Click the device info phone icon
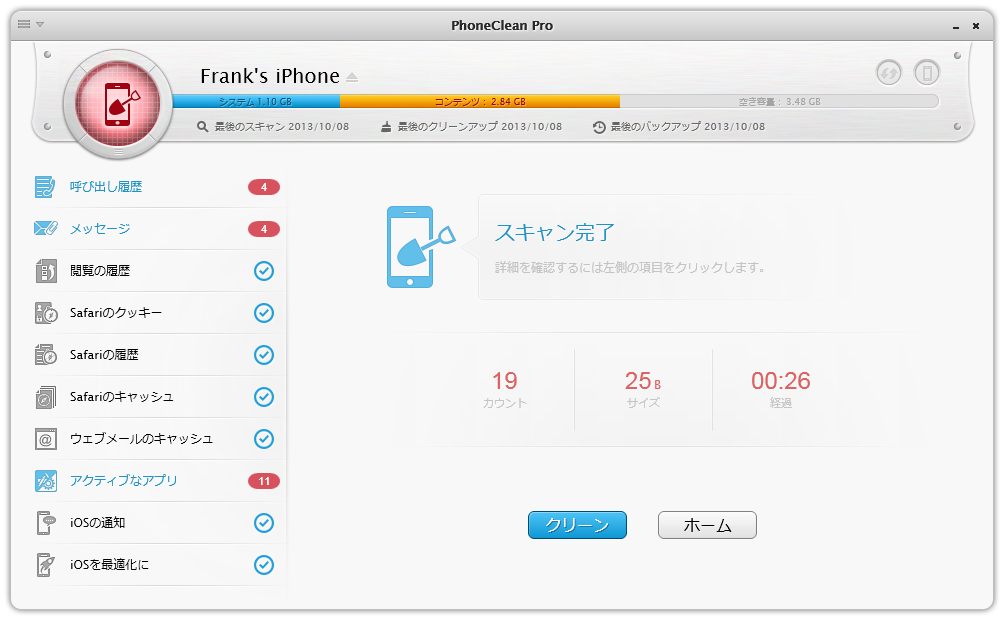The width and height of the screenshot is (1004, 620). (x=927, y=72)
